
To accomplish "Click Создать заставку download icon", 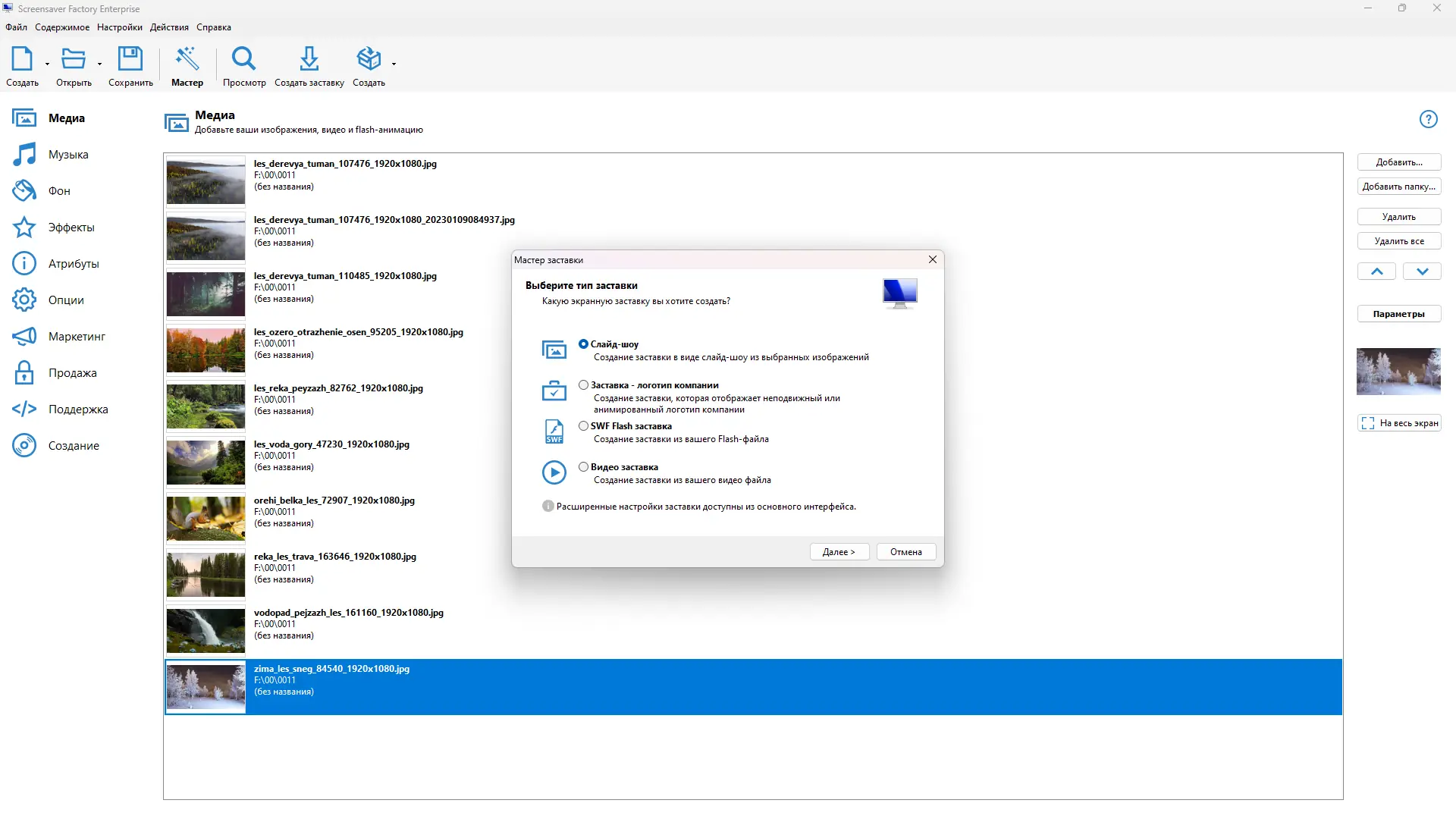I will (309, 59).
